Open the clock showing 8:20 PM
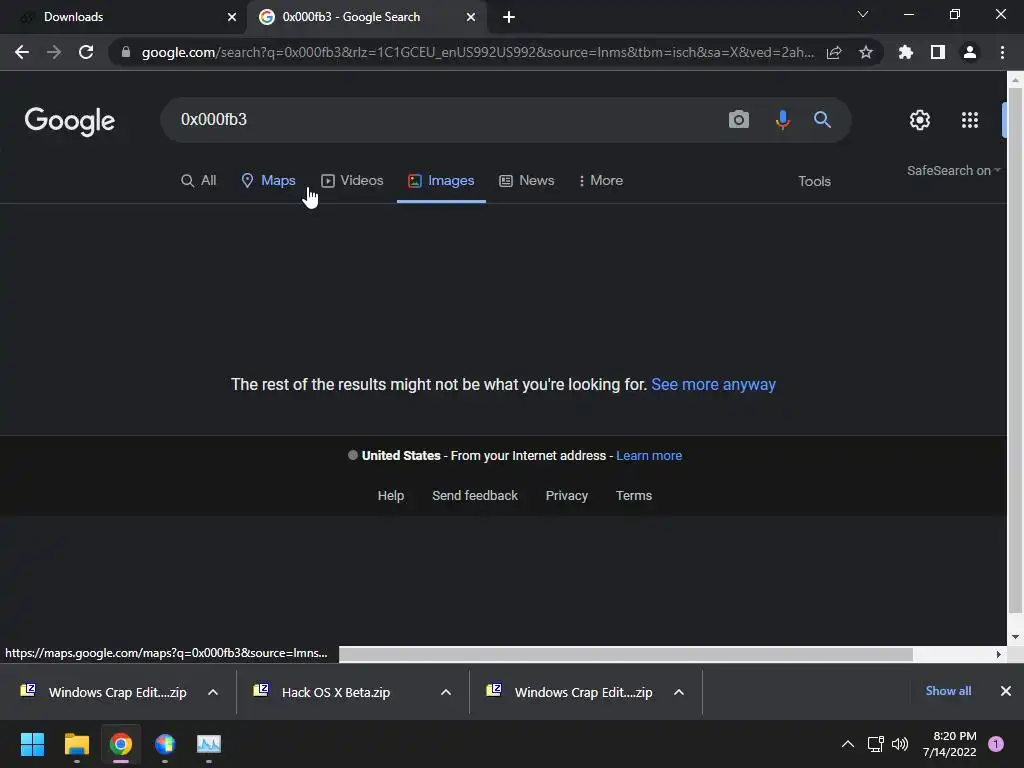The height and width of the screenshot is (768, 1024). (950, 744)
